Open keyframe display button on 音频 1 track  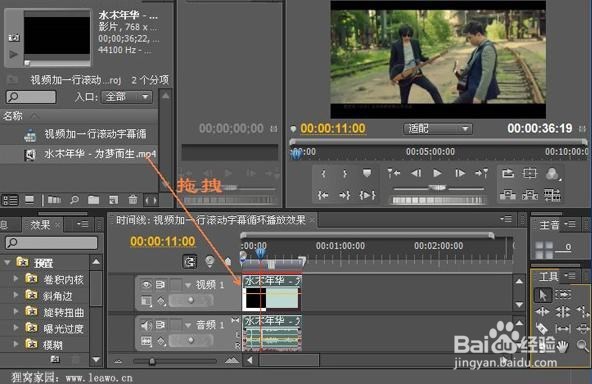[162, 342]
